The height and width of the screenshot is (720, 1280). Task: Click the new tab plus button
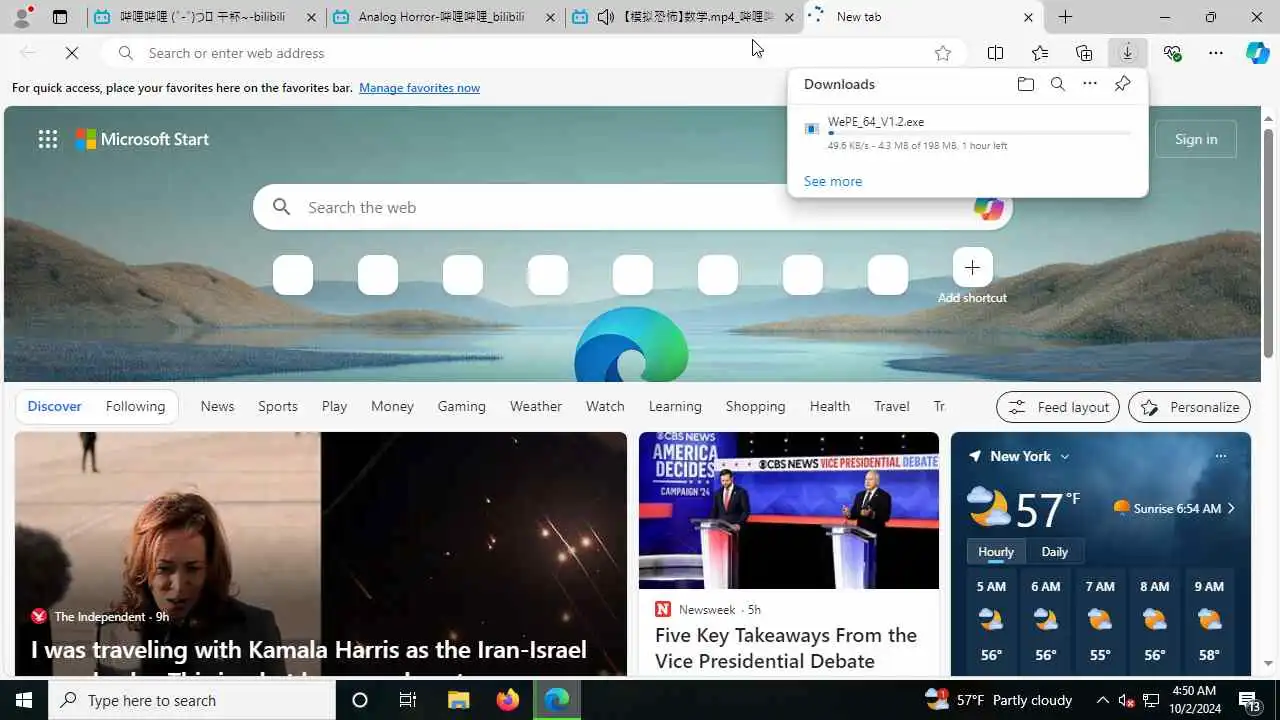(x=1065, y=17)
